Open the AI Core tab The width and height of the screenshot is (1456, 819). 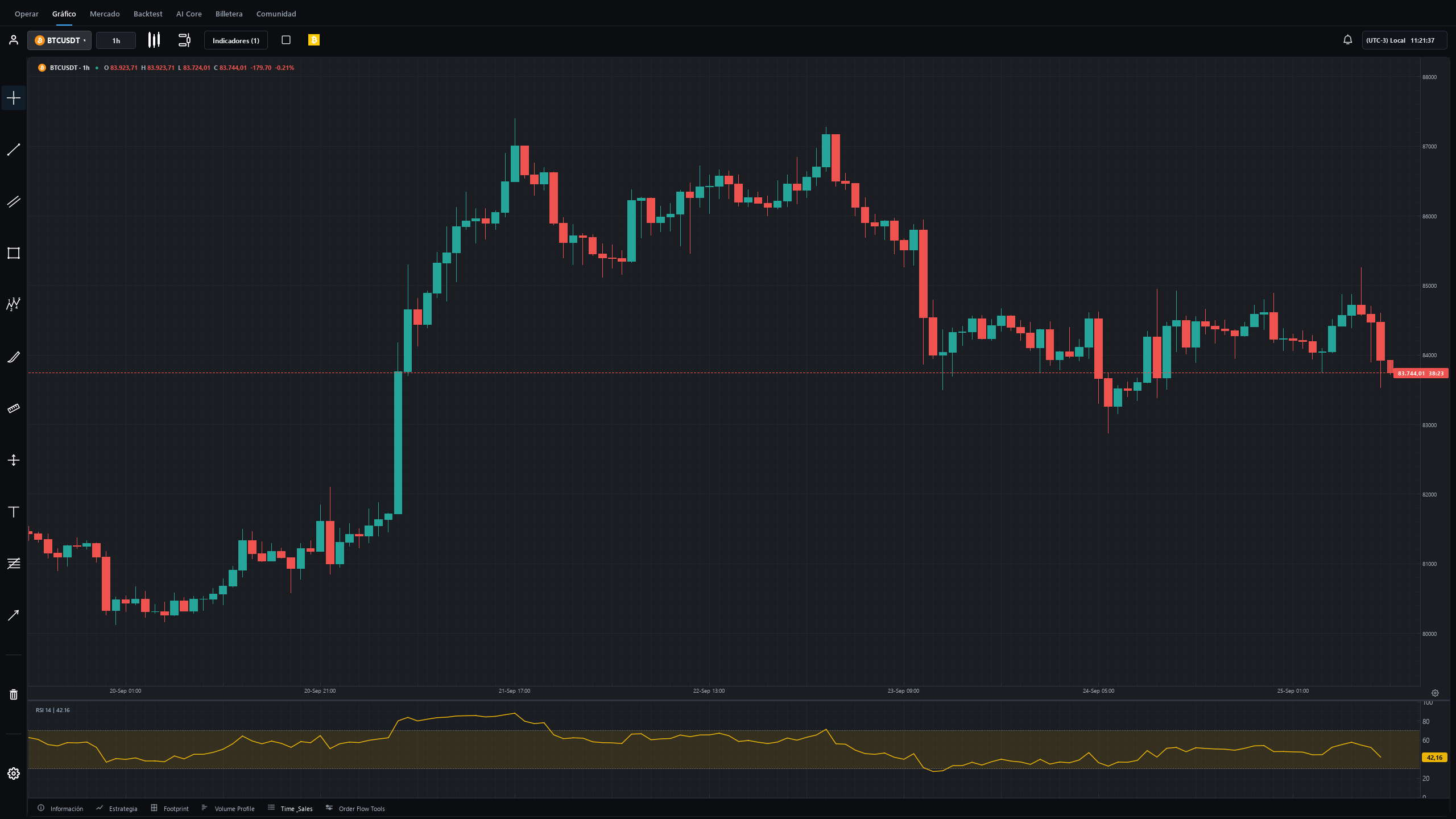pos(189,14)
